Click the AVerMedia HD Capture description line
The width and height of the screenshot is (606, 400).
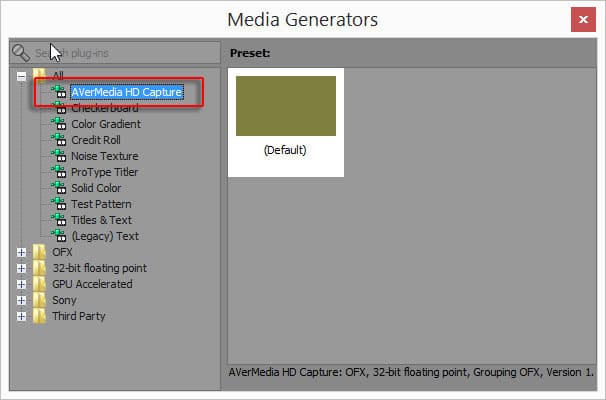(x=411, y=373)
